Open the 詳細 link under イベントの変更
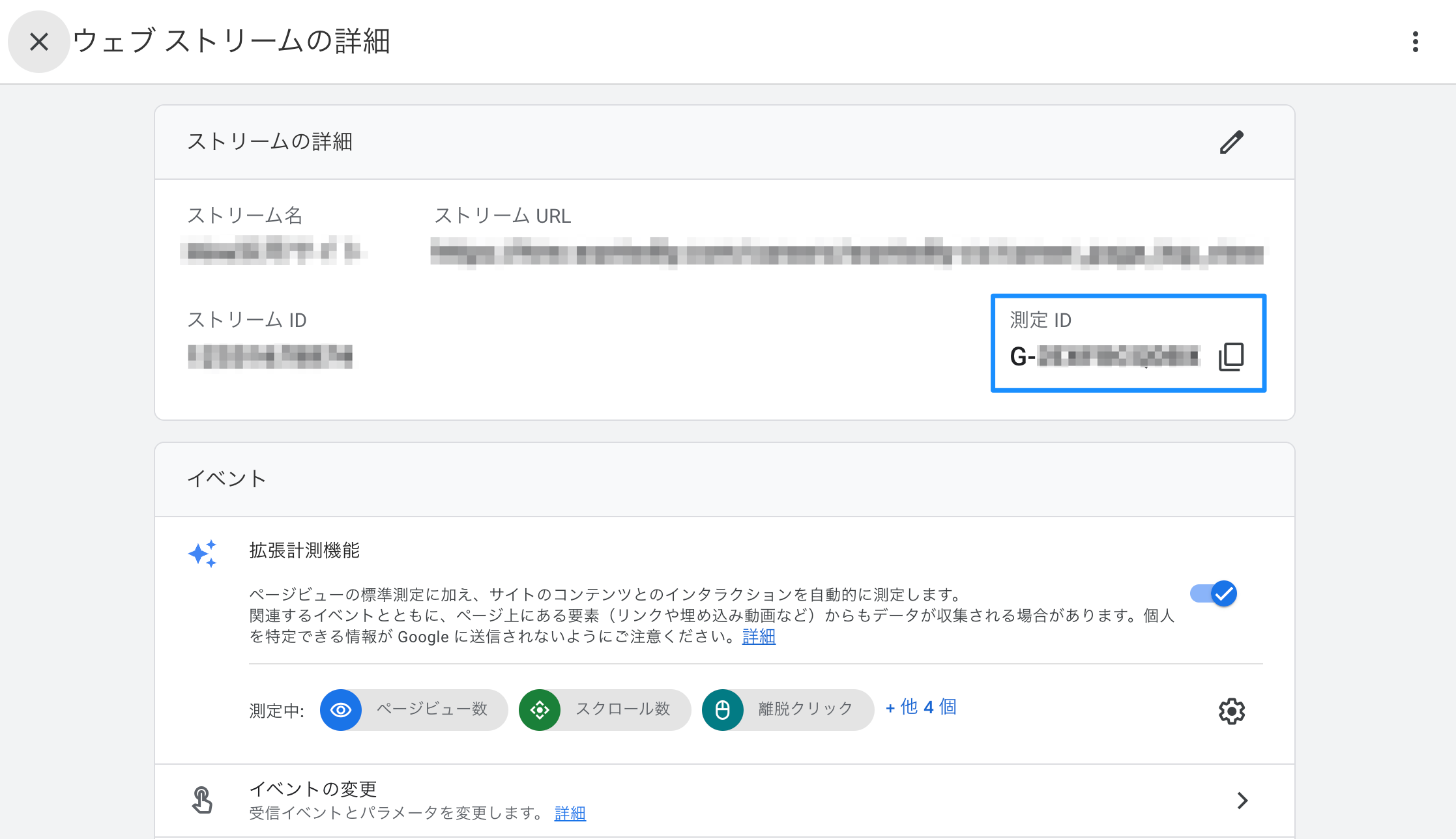This screenshot has width=1456, height=839. tap(570, 813)
